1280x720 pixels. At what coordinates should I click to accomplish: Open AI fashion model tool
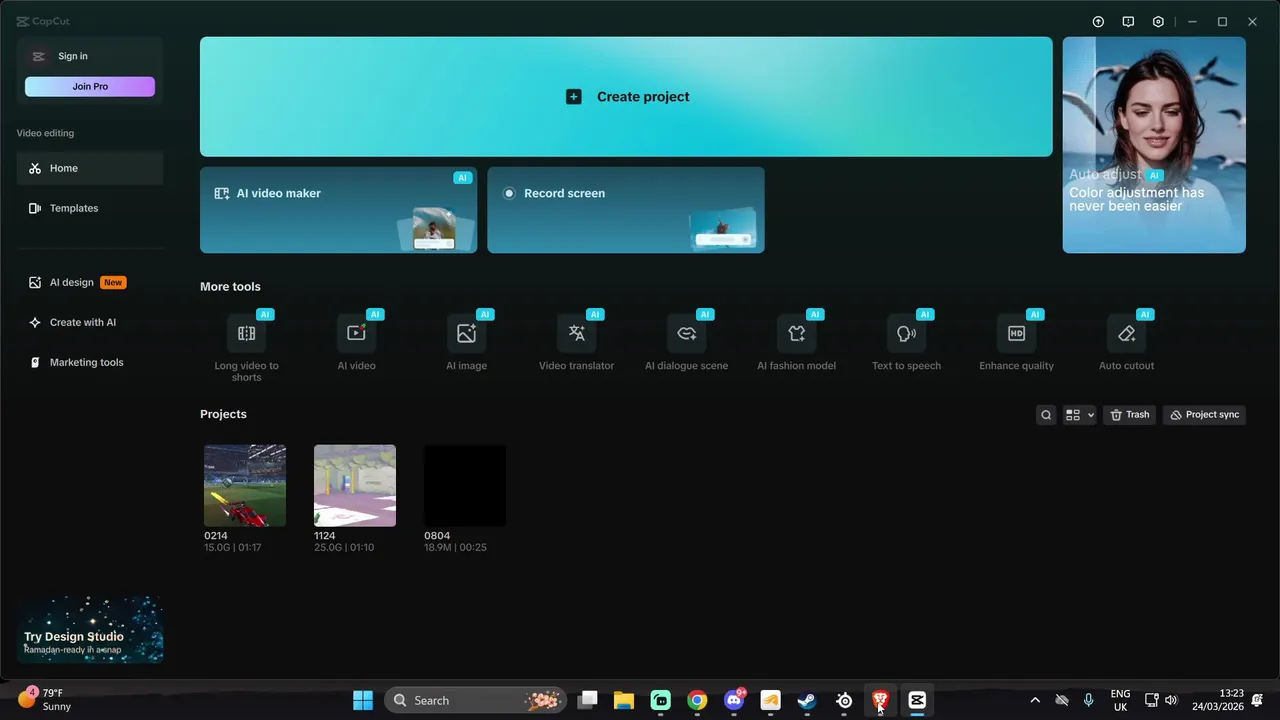pyautogui.click(x=796, y=342)
